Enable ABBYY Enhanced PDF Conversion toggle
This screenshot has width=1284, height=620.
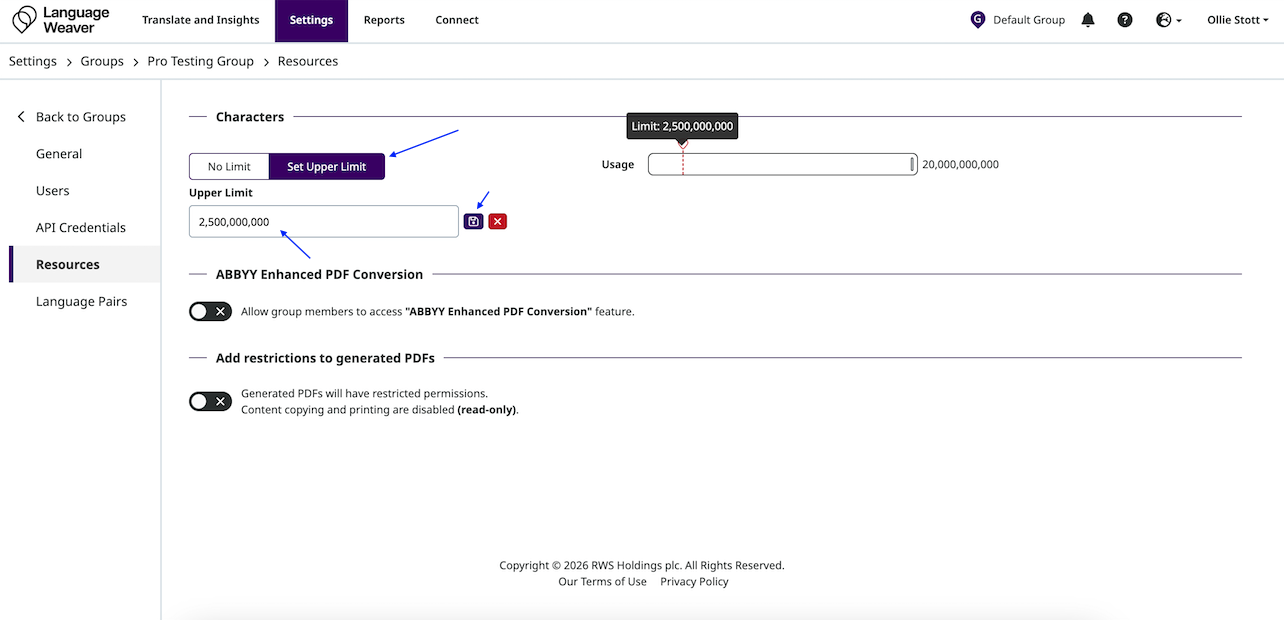pos(210,312)
